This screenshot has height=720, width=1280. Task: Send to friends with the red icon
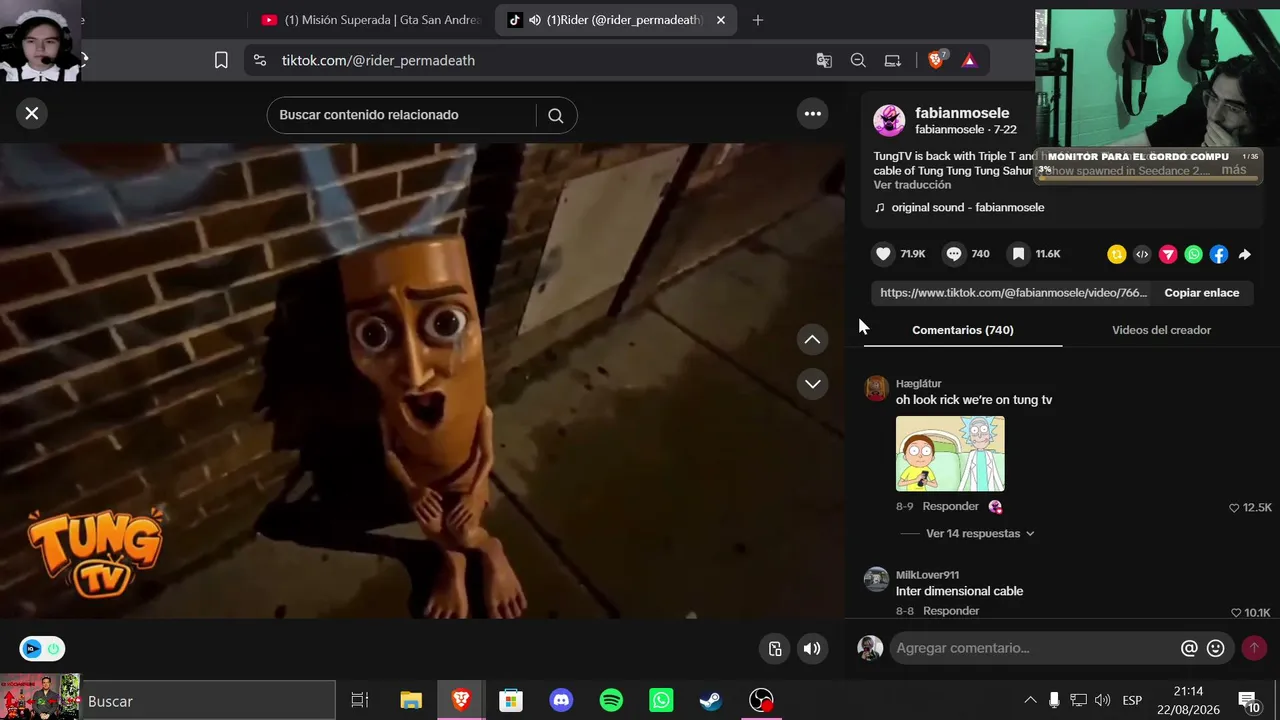click(1168, 255)
